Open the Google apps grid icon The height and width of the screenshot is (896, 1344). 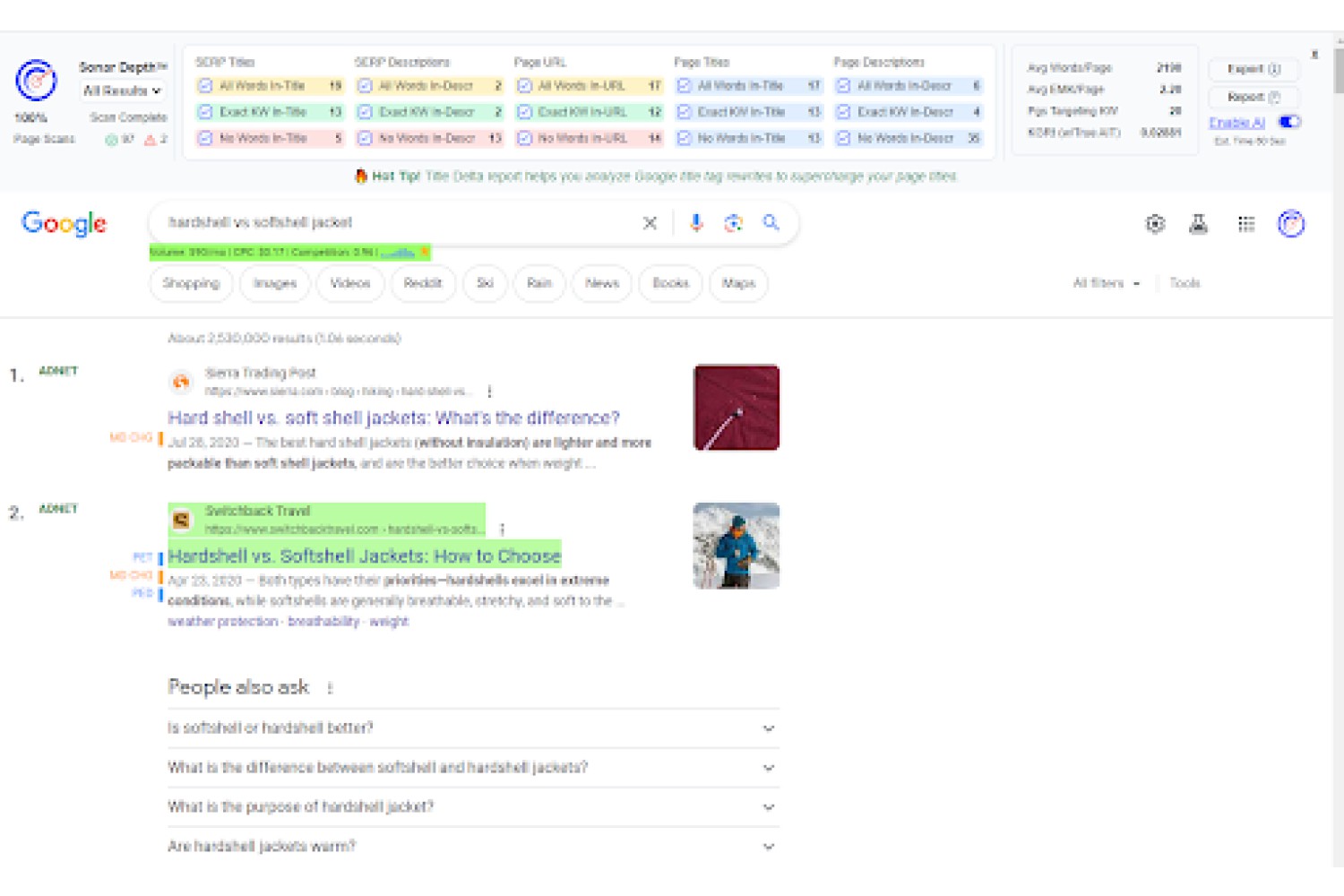tap(1246, 224)
